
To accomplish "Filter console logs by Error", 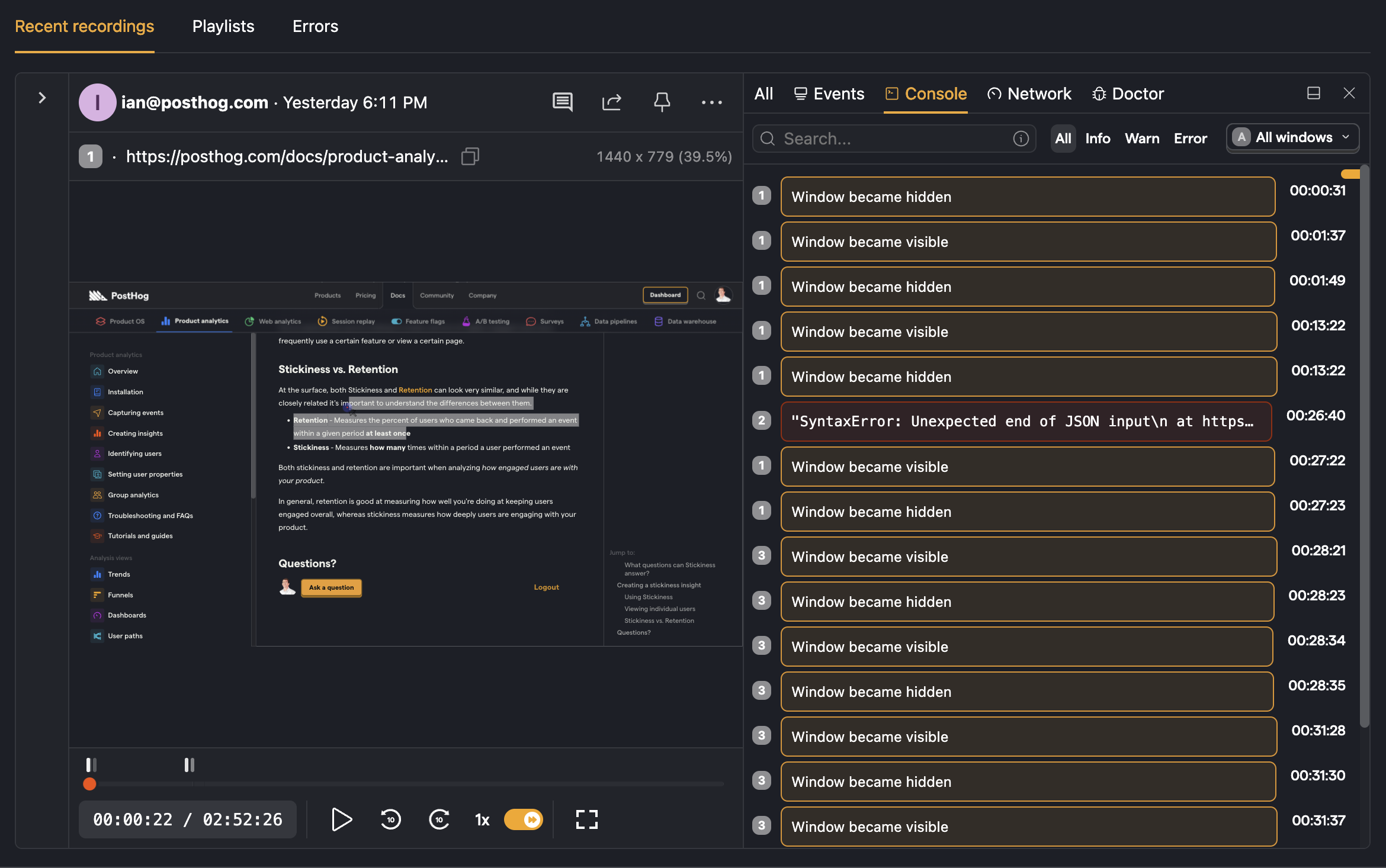I will (x=1191, y=139).
